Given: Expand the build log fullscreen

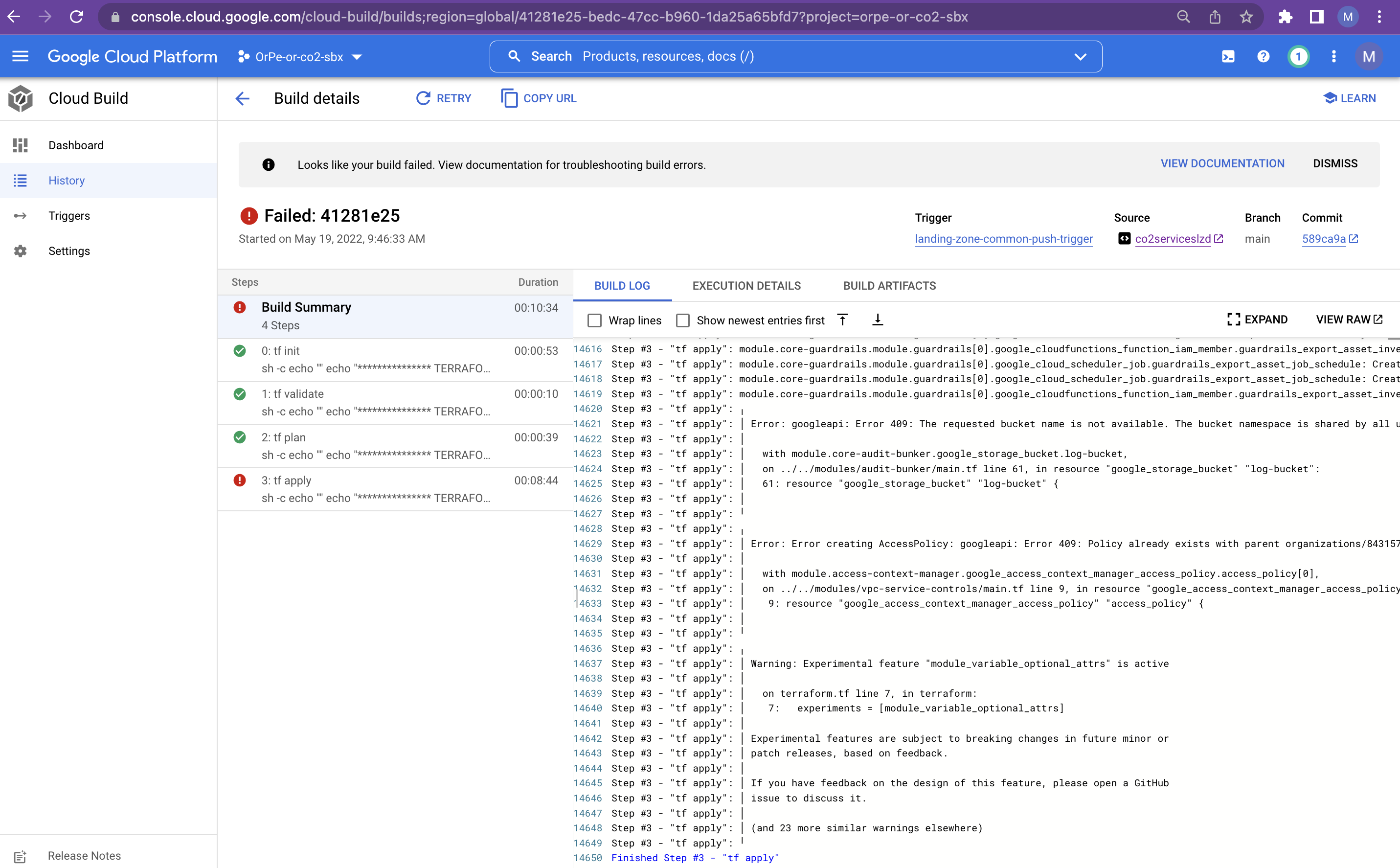Looking at the screenshot, I should [1259, 319].
